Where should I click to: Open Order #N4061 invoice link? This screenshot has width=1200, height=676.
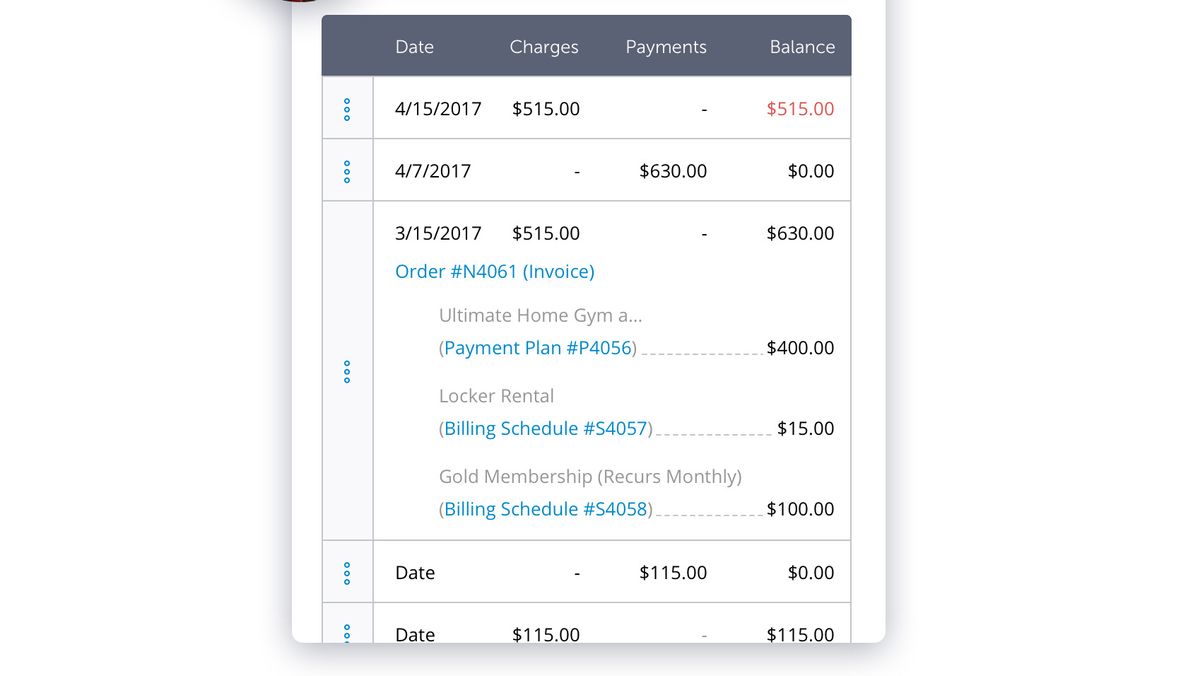pos(494,271)
